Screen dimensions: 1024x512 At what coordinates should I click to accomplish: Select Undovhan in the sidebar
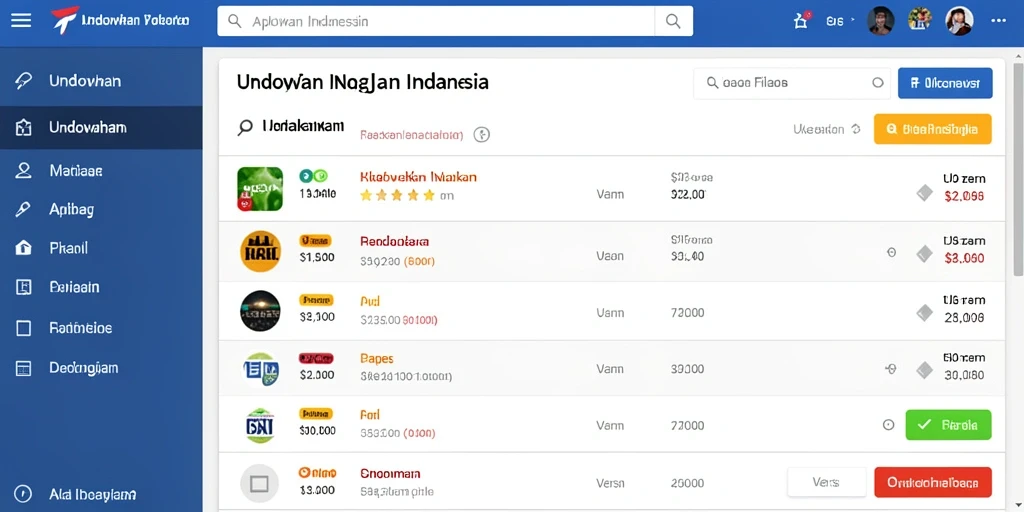click(101, 82)
